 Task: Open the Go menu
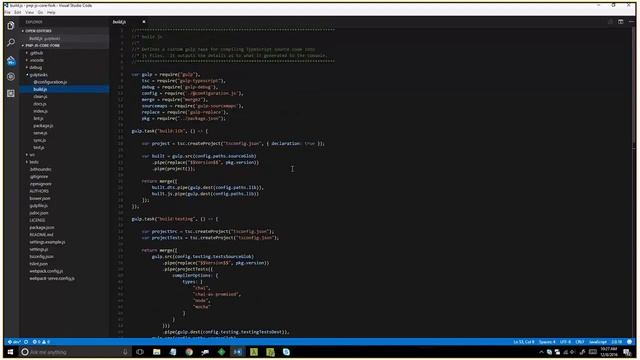pyautogui.click(x=40, y=13)
